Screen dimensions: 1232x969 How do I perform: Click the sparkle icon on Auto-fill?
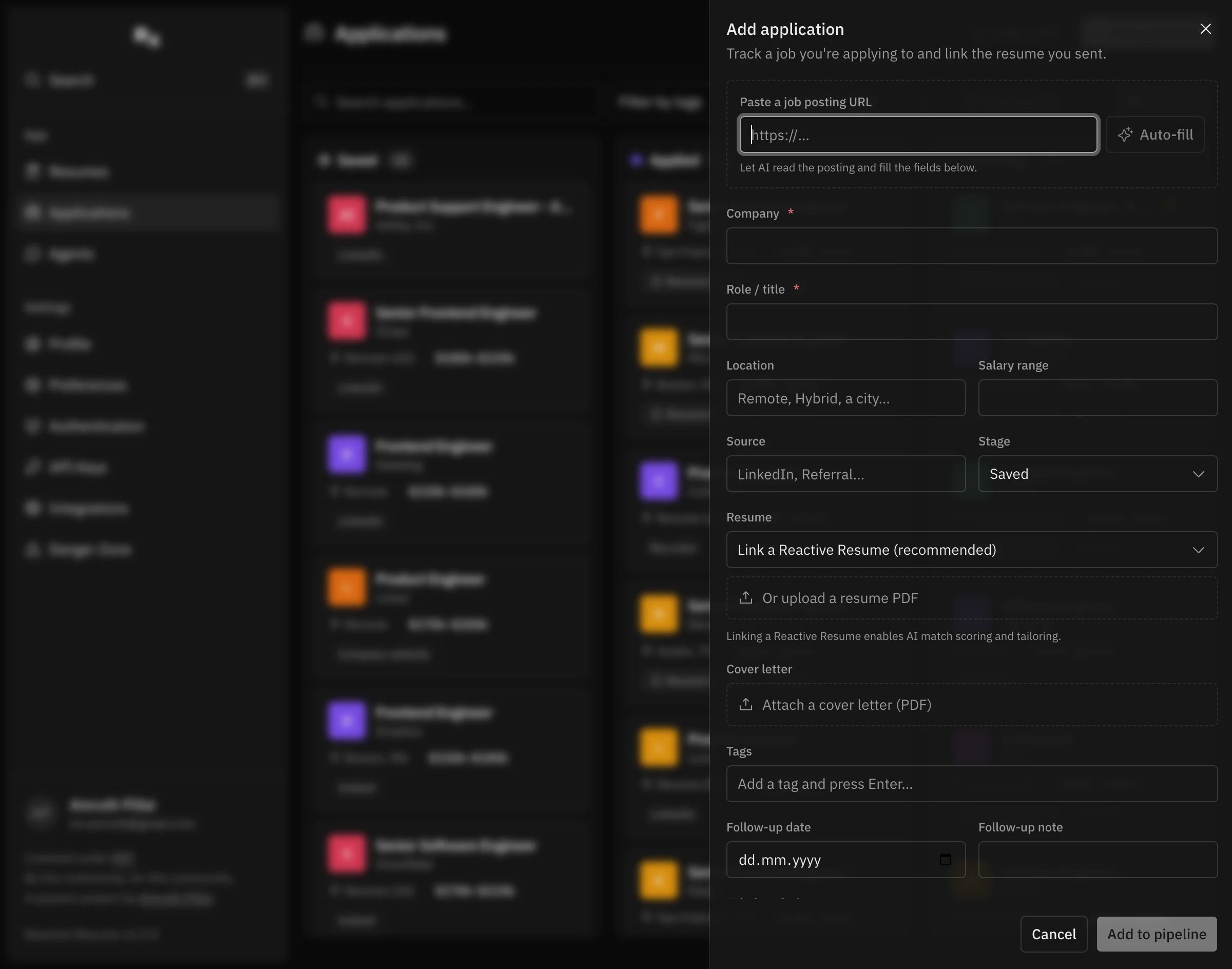coord(1125,134)
